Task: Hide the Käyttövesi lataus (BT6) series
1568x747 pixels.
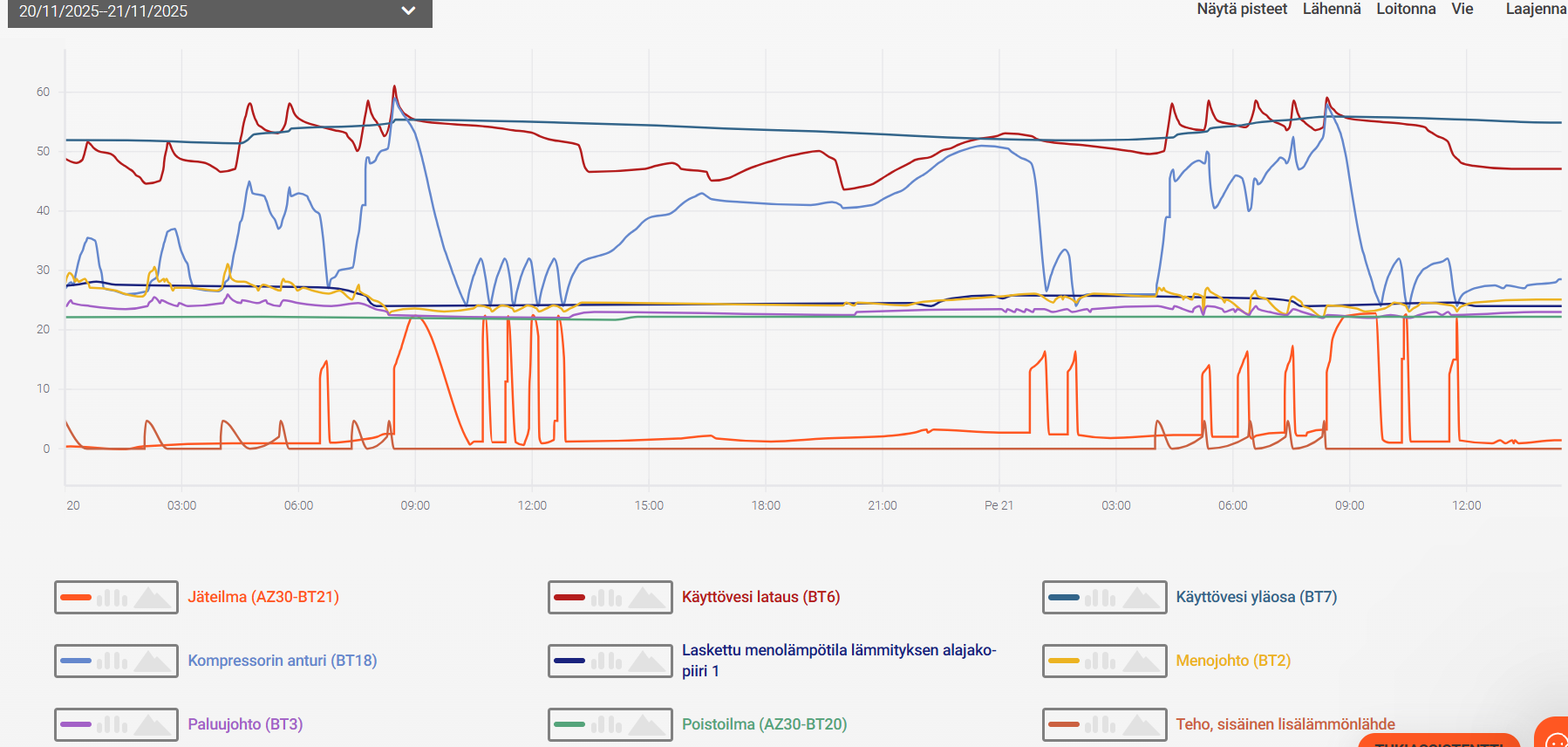Action: pyautogui.click(x=760, y=597)
